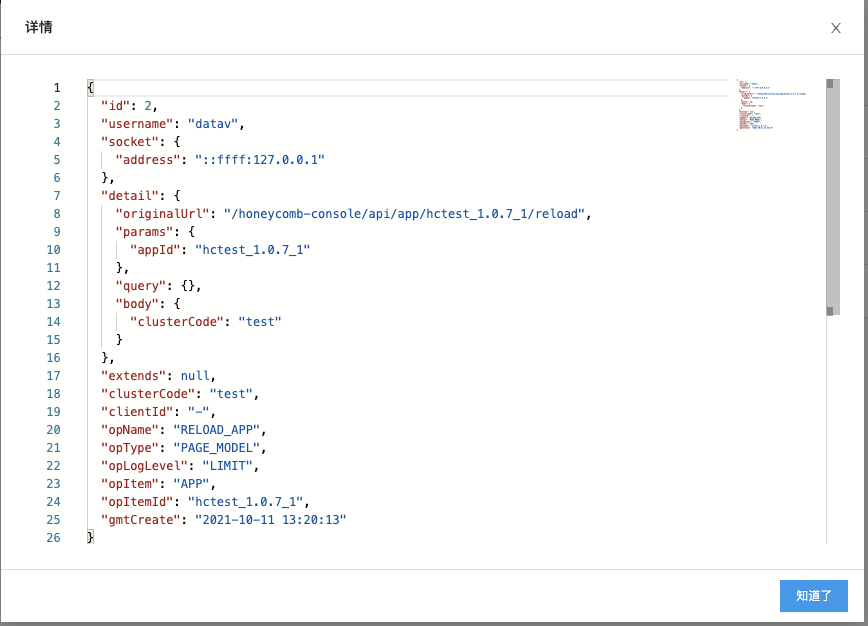Click the "username" key

(137, 124)
